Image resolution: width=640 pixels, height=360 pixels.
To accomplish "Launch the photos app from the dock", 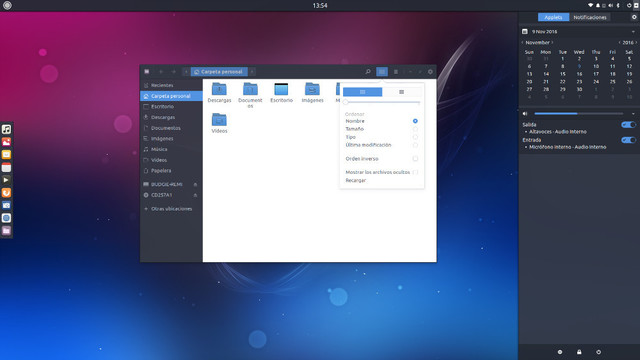I will (6, 142).
